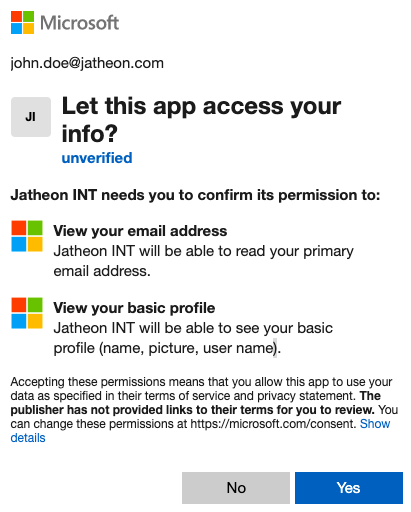
Task: Open the unverified publisher link
Action: [97, 158]
